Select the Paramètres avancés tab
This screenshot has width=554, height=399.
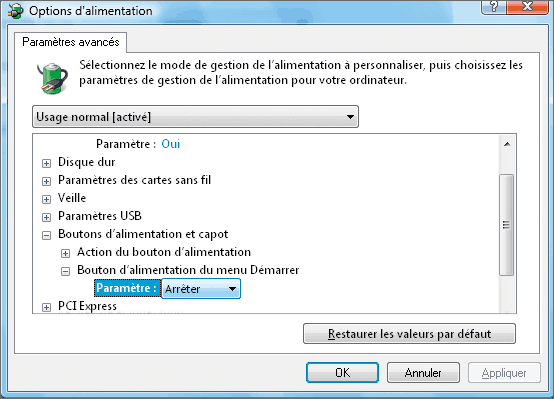pos(71,42)
